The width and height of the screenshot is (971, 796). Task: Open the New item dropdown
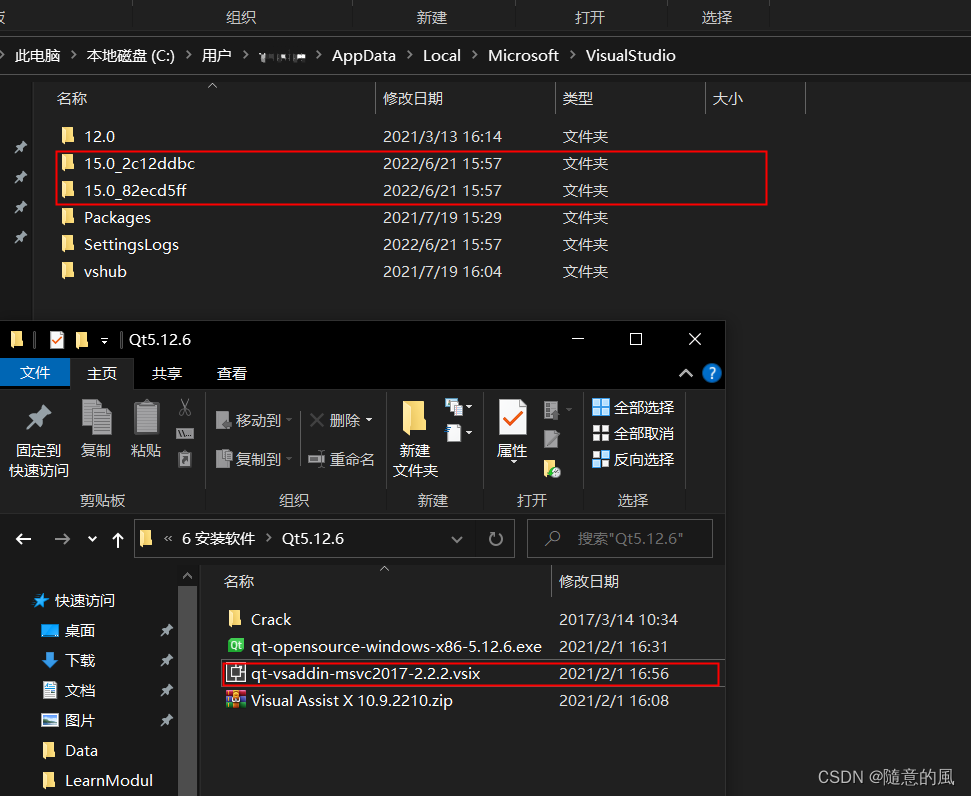[x=459, y=407]
